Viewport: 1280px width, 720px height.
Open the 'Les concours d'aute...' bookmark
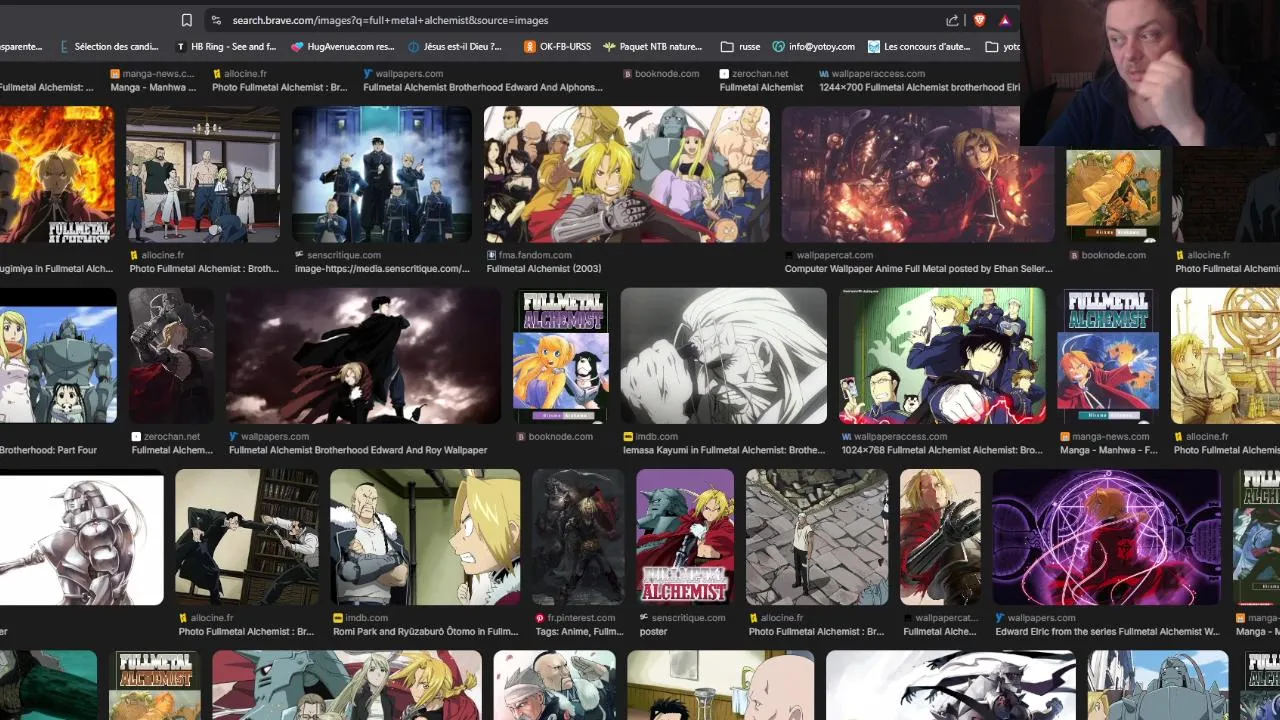[919, 46]
